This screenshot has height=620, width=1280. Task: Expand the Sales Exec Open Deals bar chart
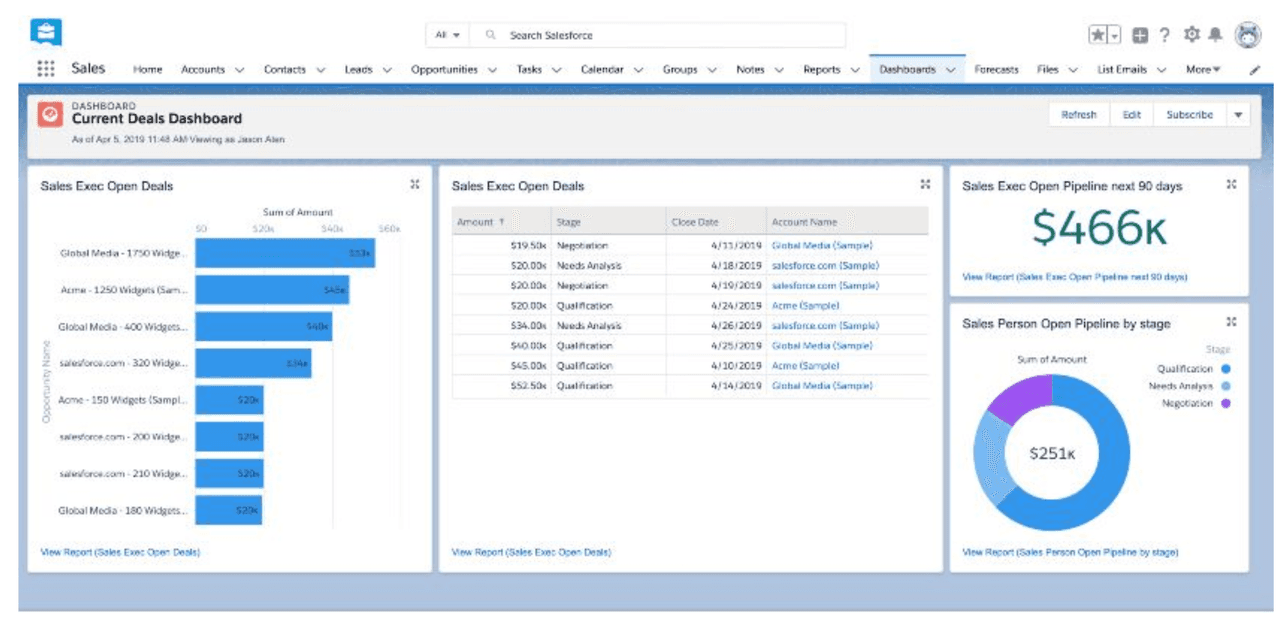[415, 184]
